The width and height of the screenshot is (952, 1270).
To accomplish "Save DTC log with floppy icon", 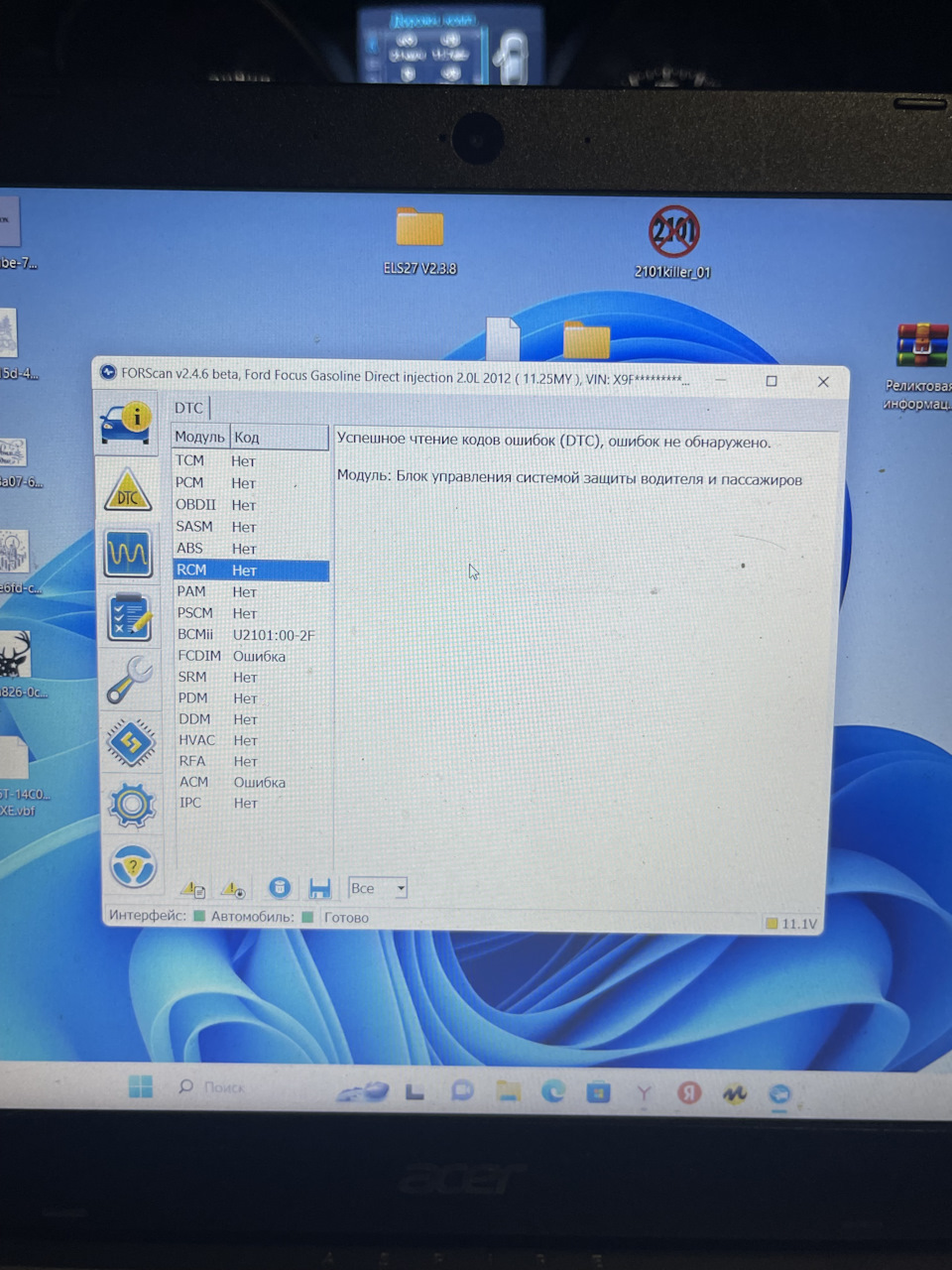I will pyautogui.click(x=319, y=888).
